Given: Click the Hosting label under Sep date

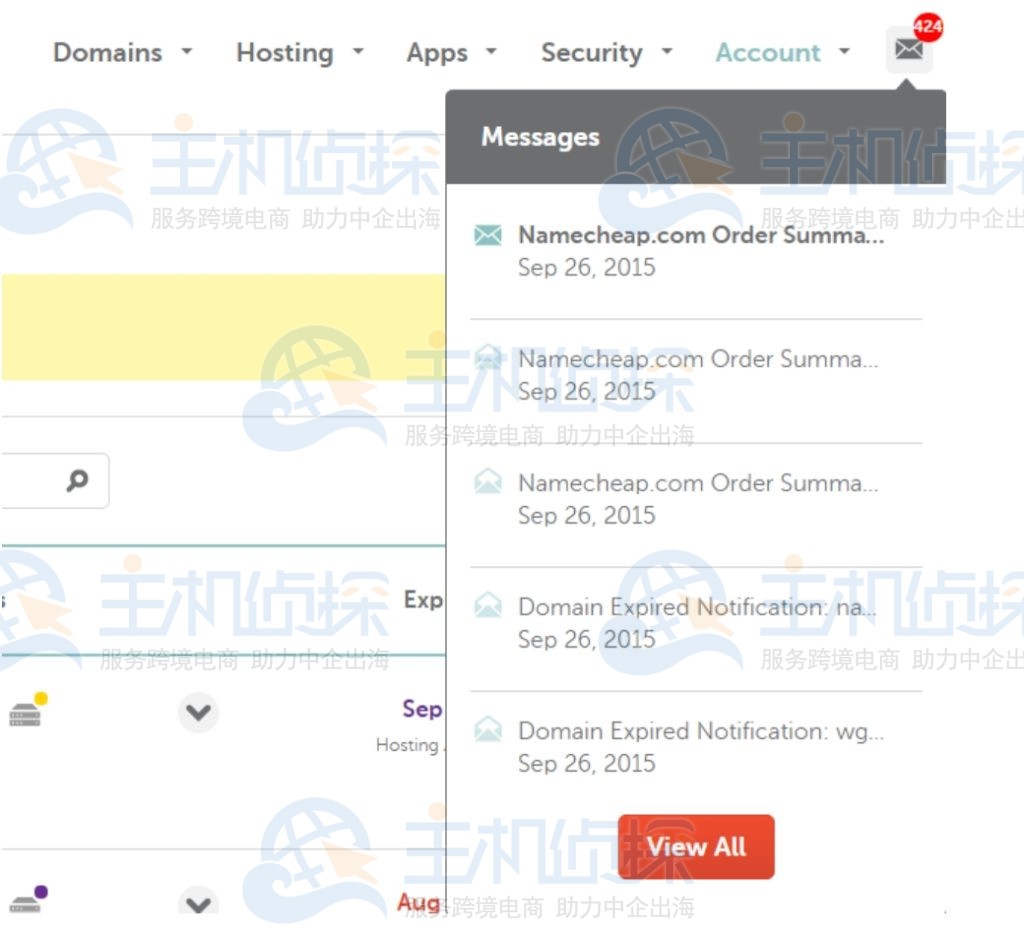Looking at the screenshot, I should [x=407, y=745].
